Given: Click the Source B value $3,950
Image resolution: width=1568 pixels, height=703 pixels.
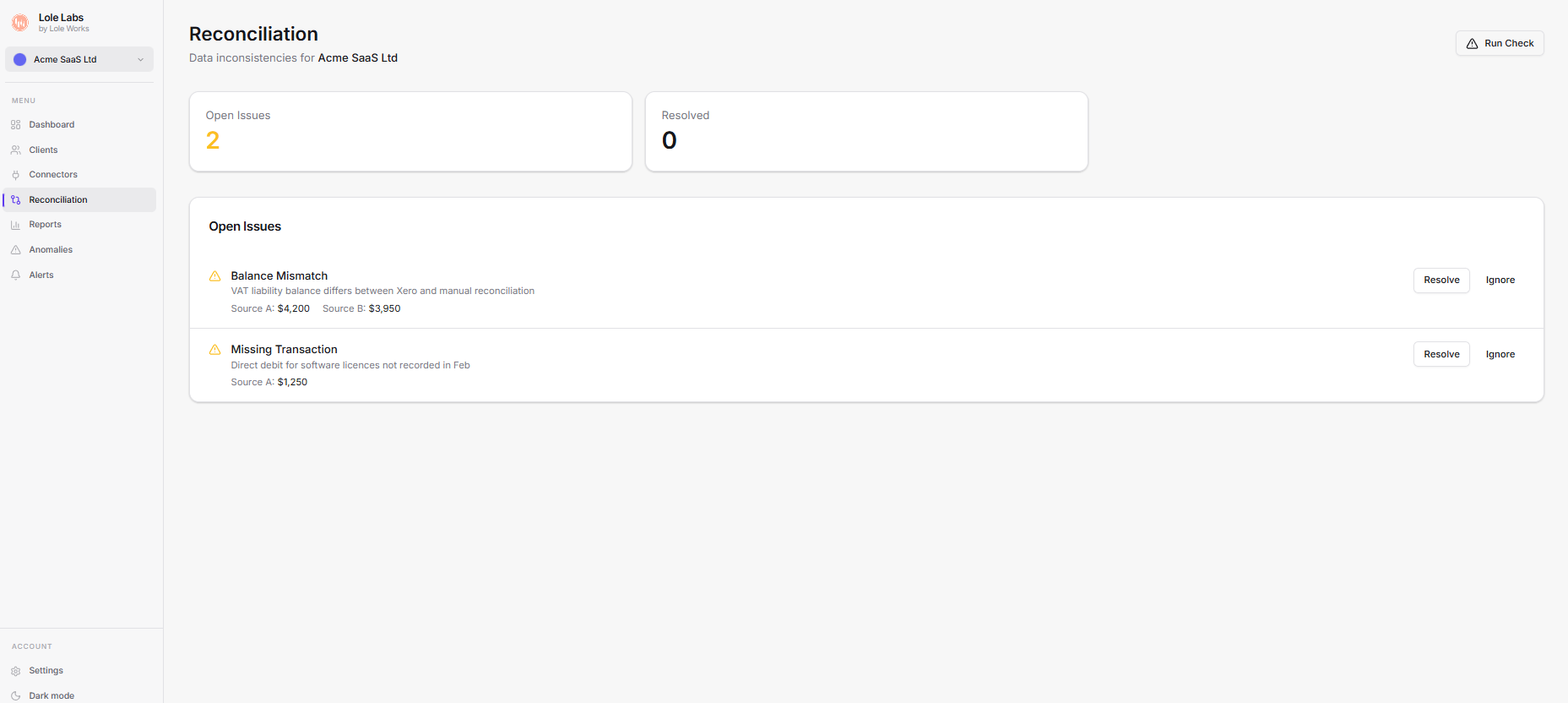Looking at the screenshot, I should pyautogui.click(x=384, y=309).
